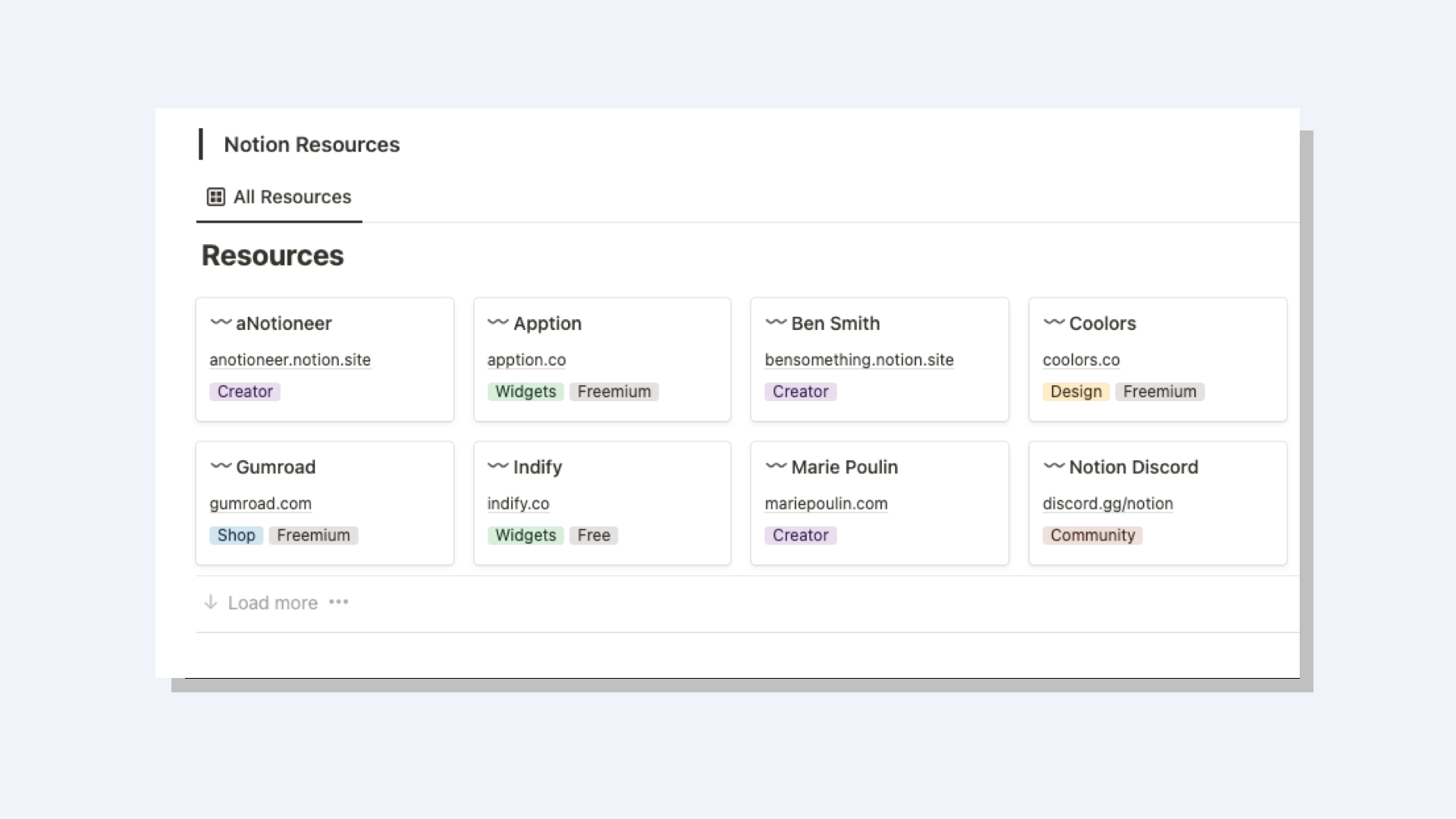This screenshot has height=819, width=1456.
Task: Click the wave icon on Indify card
Action: point(498,466)
